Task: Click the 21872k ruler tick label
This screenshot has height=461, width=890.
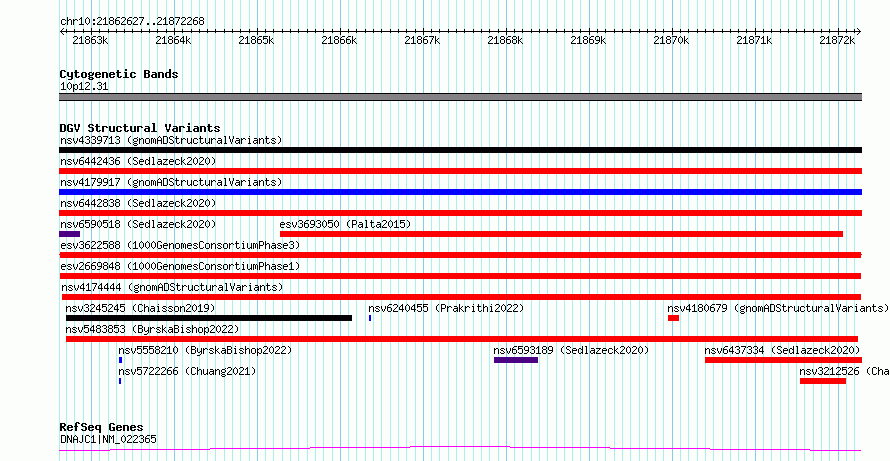Action: click(x=838, y=40)
